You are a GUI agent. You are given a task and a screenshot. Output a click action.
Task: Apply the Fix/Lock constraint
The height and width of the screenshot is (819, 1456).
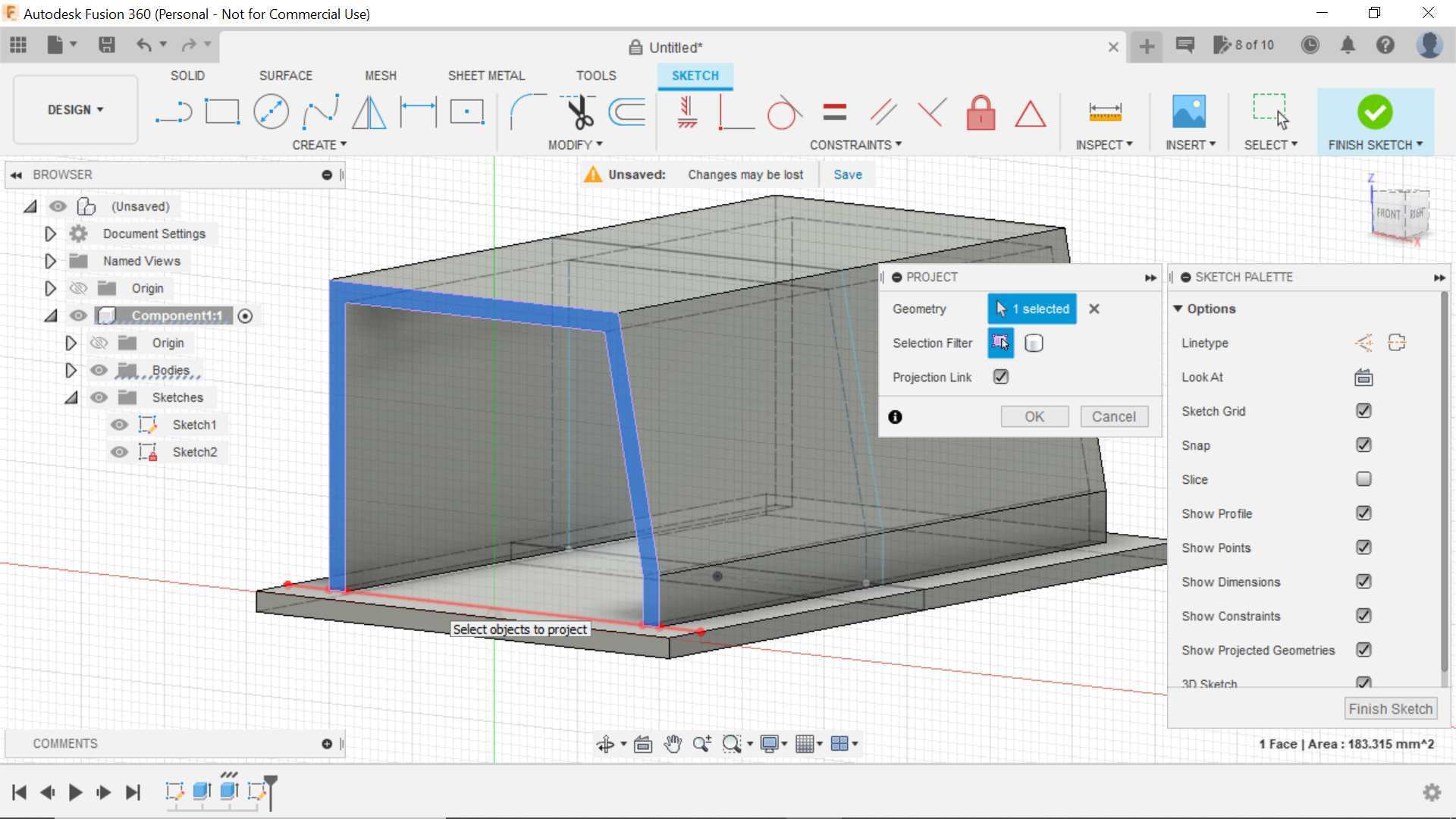click(981, 112)
